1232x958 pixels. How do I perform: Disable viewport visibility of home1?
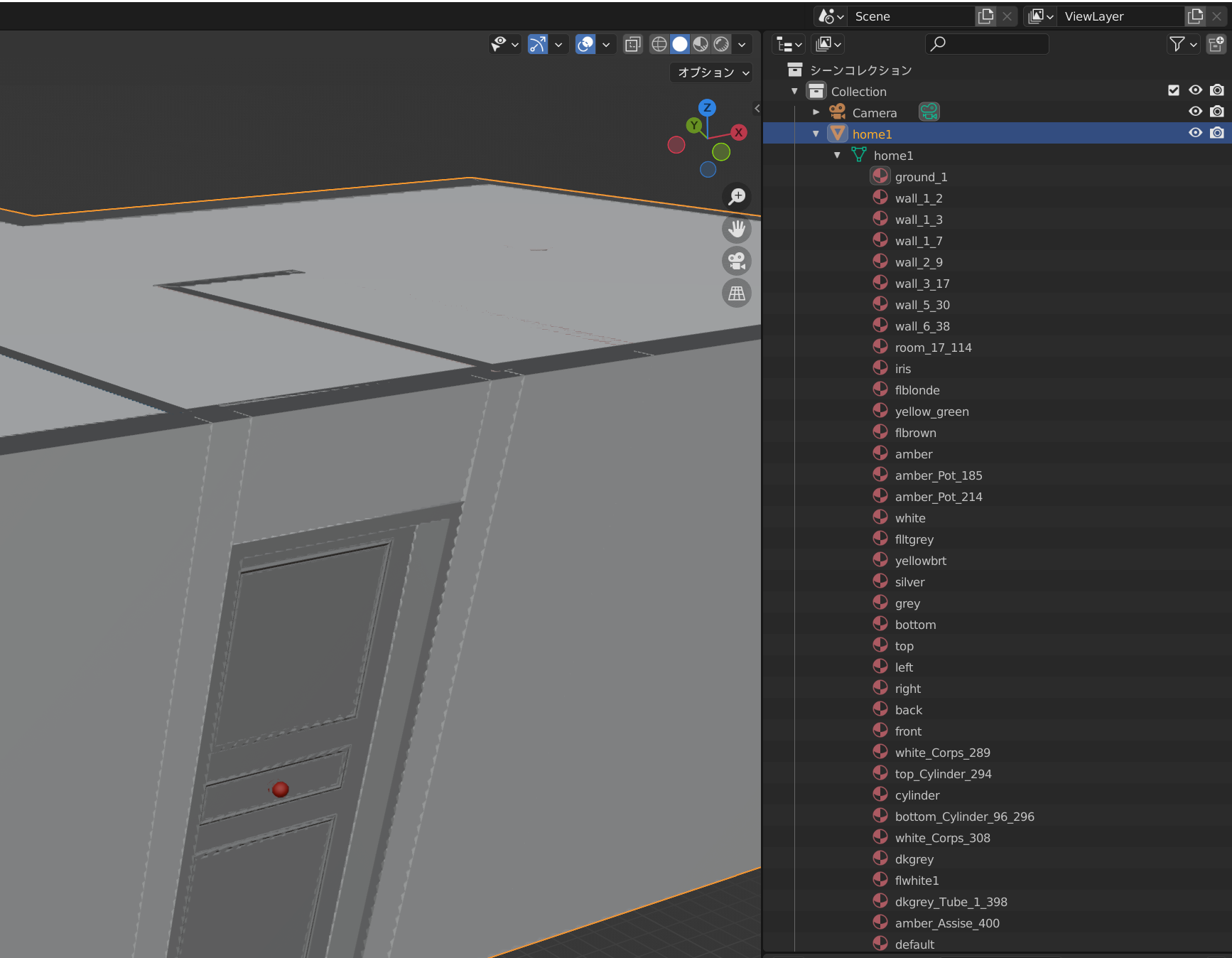pos(1195,133)
